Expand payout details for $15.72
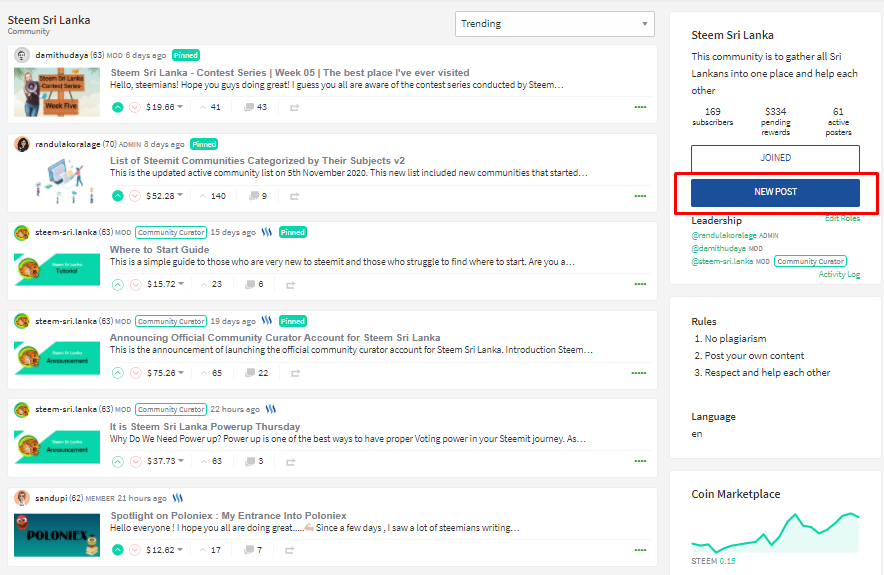The image size is (884, 575). pyautogui.click(x=165, y=284)
